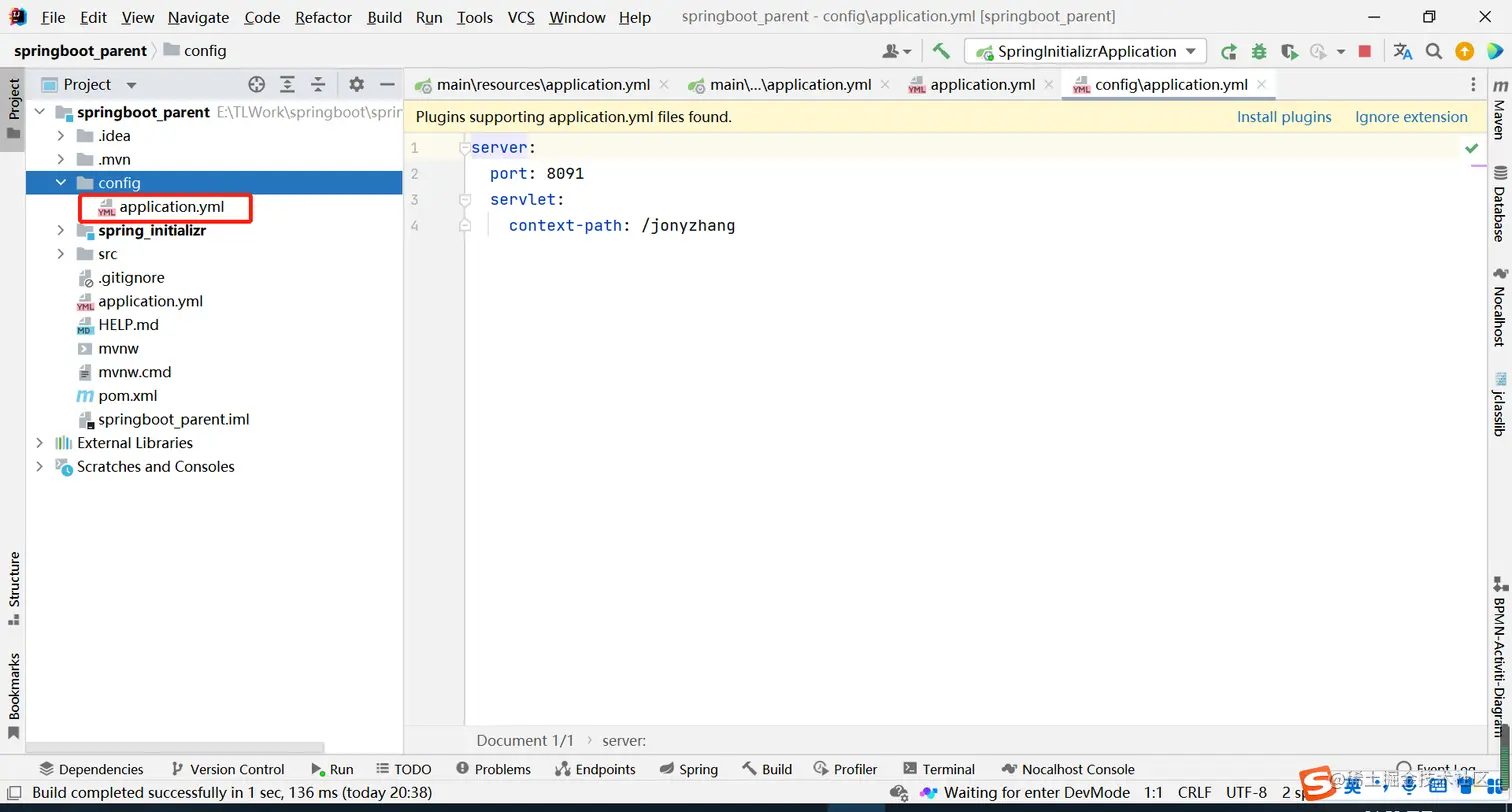Select application.yml inside config folder
This screenshot has height=812, width=1512.
(171, 207)
